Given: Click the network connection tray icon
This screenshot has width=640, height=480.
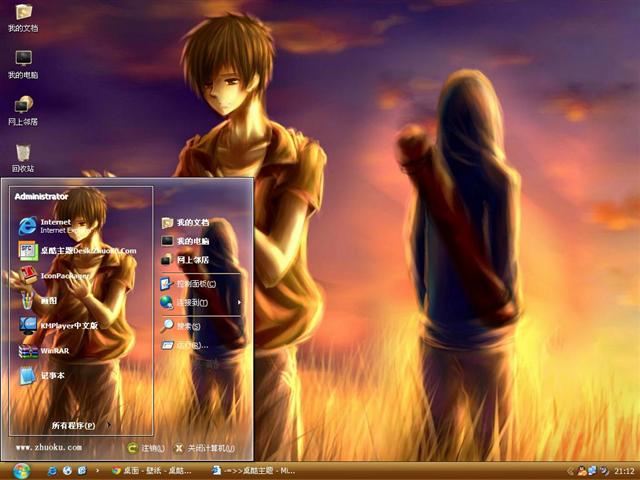Looking at the screenshot, I should click(592, 471).
